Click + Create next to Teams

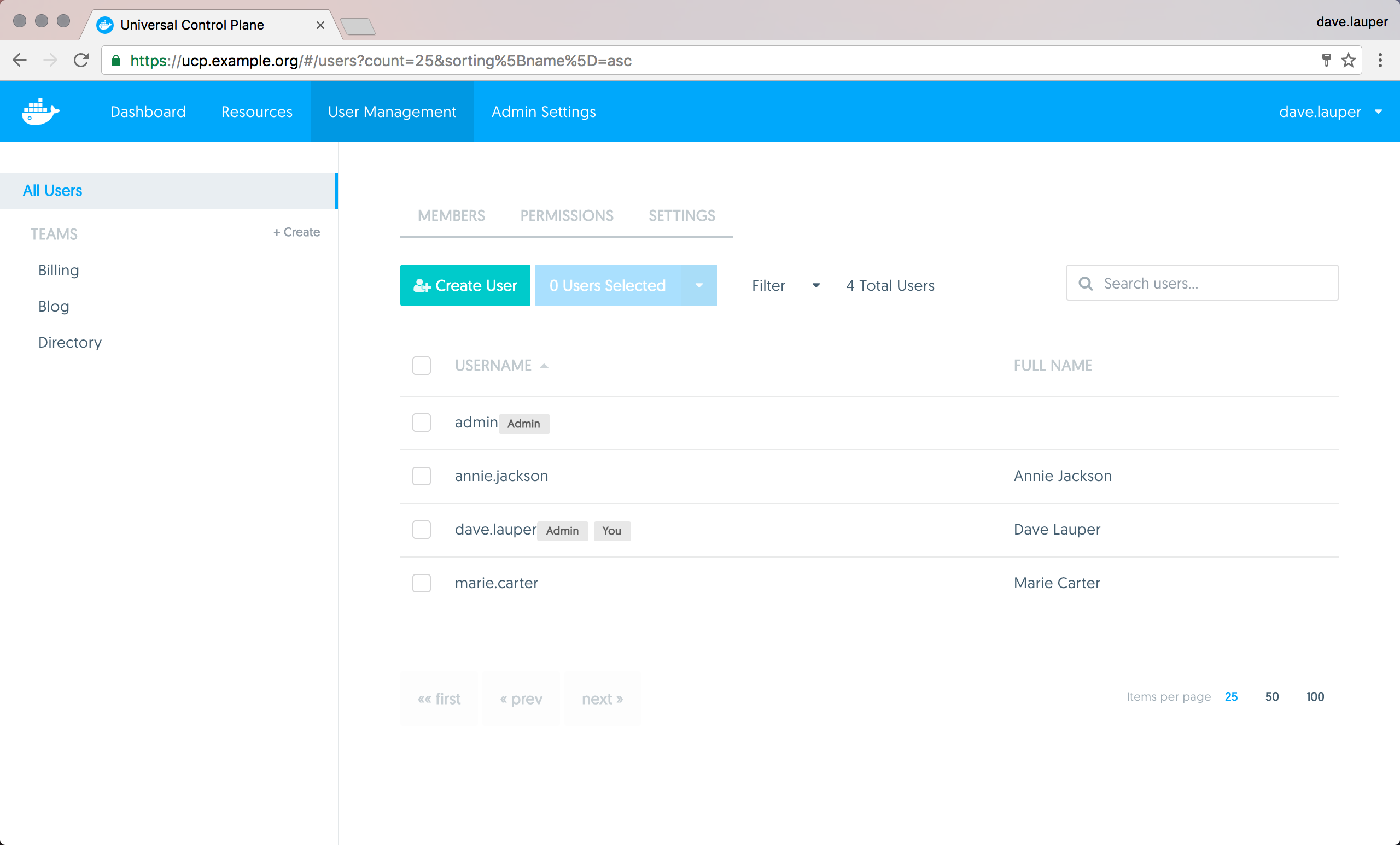coord(296,232)
